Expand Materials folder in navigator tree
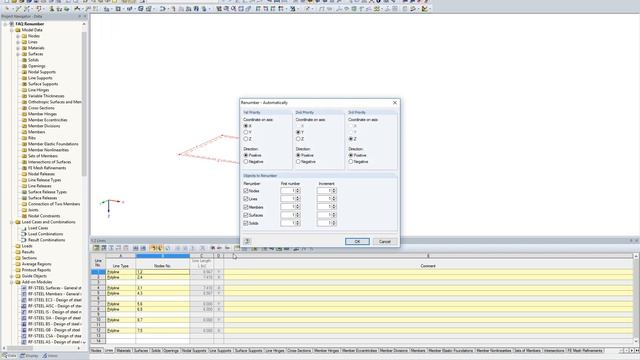 click(18, 48)
